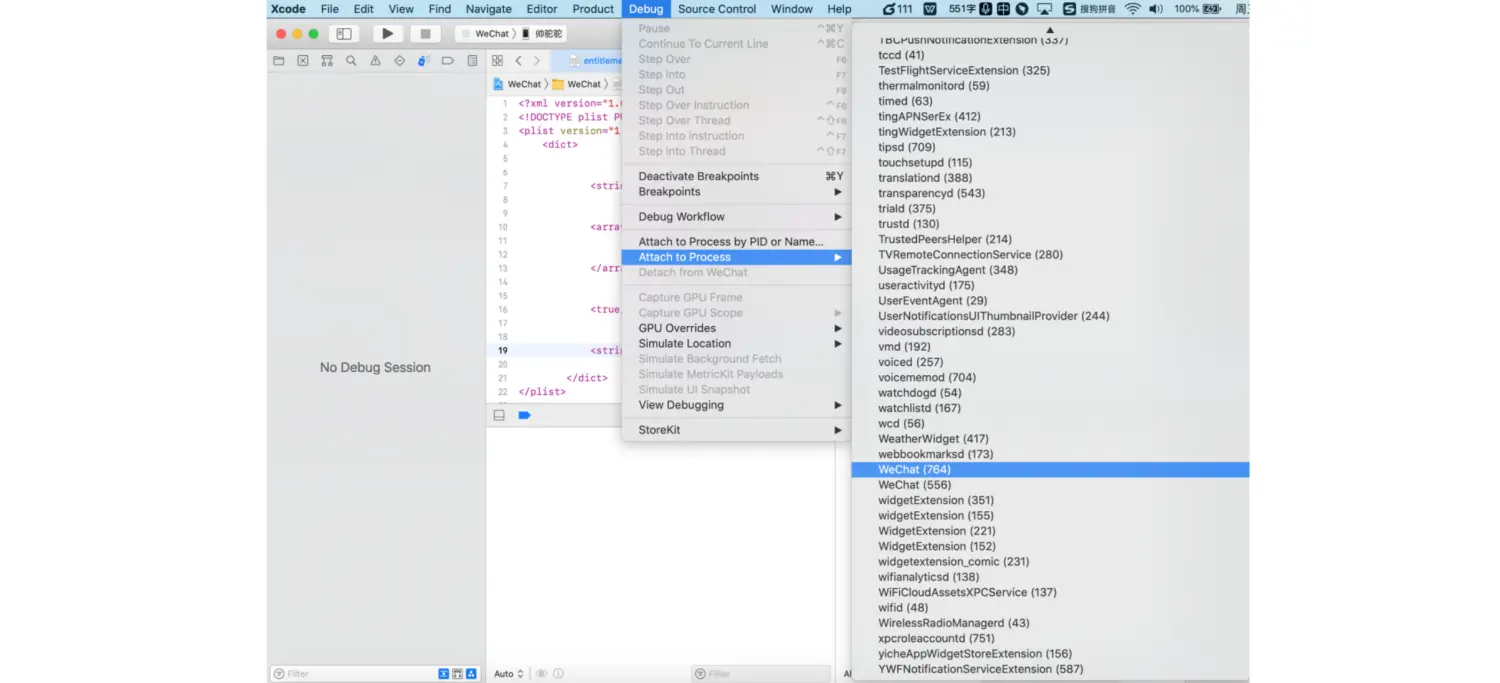
Task: Open the Debug menu in menu bar
Action: (646, 9)
